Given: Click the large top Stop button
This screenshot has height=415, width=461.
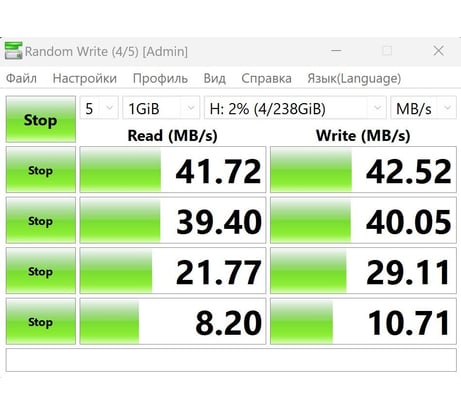Looking at the screenshot, I should point(41,119).
